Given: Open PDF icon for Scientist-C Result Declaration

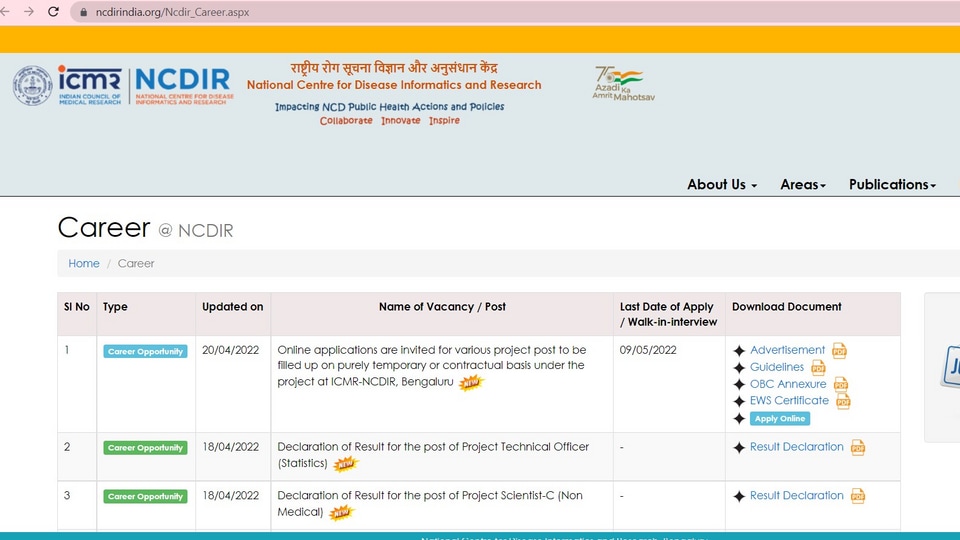Looking at the screenshot, I should click(858, 496).
